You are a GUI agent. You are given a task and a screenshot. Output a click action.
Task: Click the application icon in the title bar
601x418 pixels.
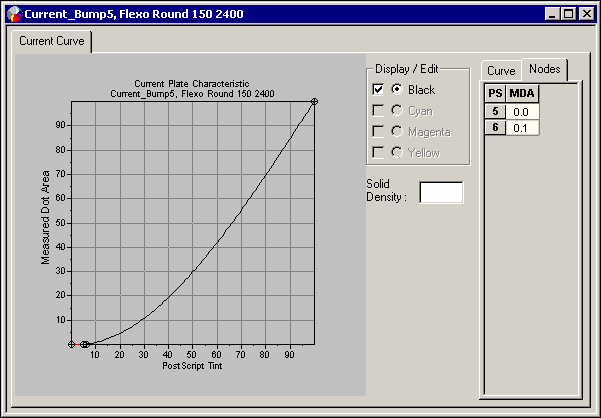[x=15, y=14]
